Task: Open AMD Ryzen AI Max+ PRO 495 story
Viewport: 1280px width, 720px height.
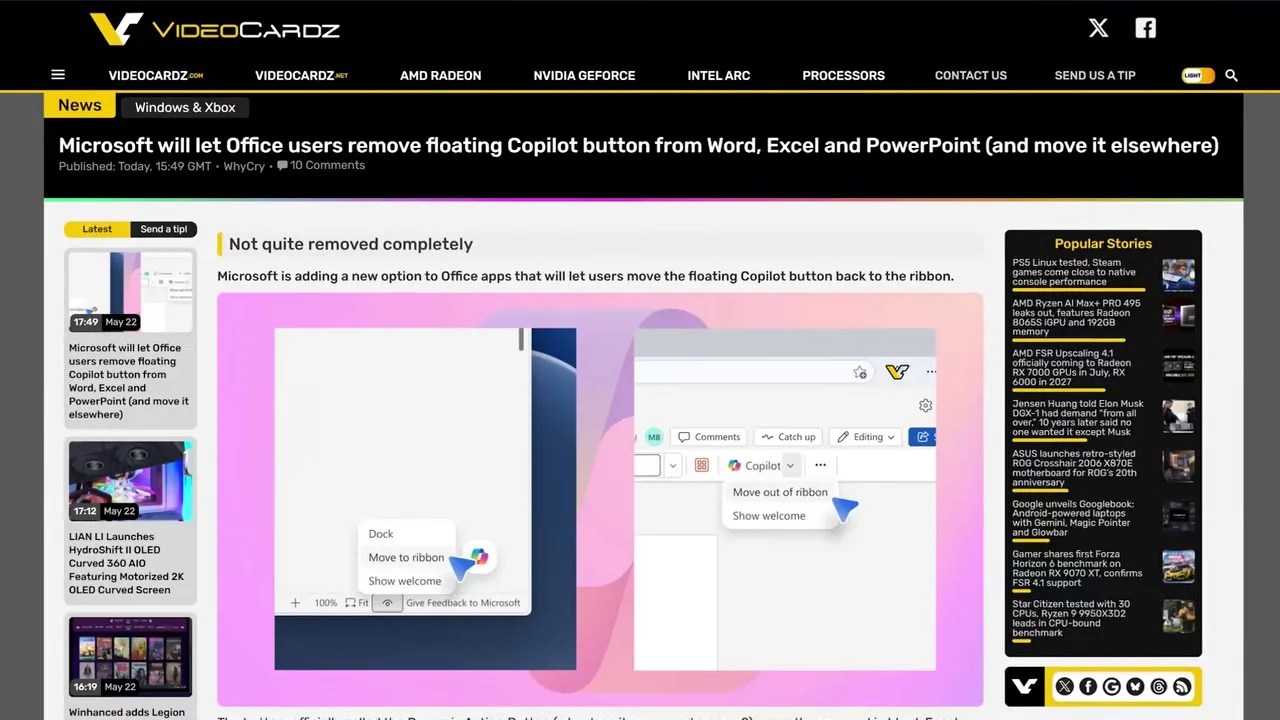Action: click(x=1077, y=317)
